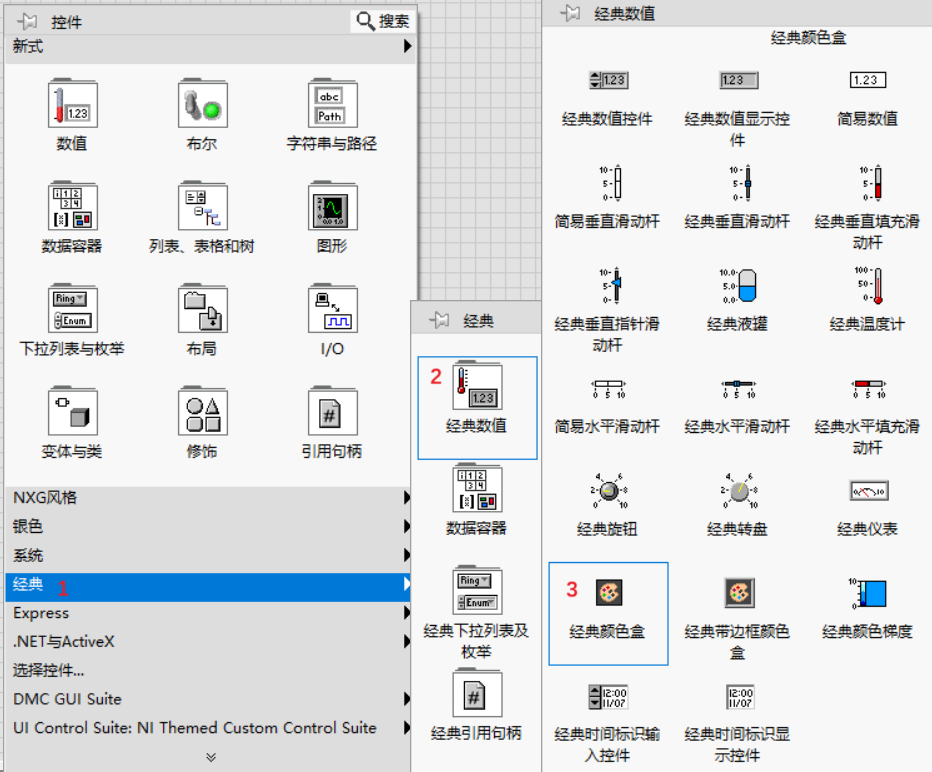This screenshot has height=772, width=932.
Task: Select the 经典数值控件 control
Action: [608, 80]
